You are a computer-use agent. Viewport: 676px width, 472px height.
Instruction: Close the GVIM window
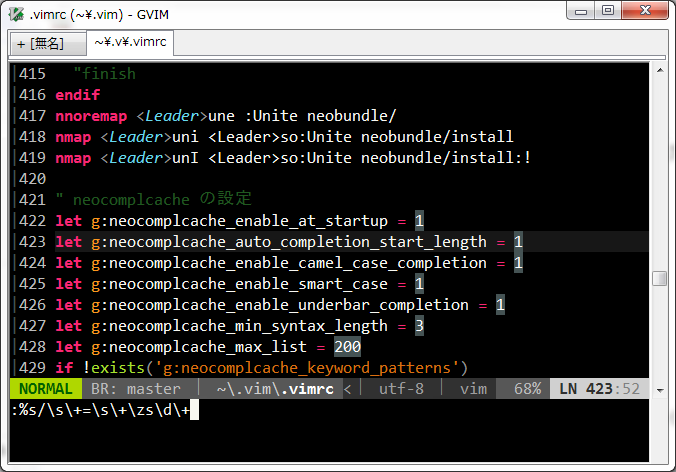(645, 10)
